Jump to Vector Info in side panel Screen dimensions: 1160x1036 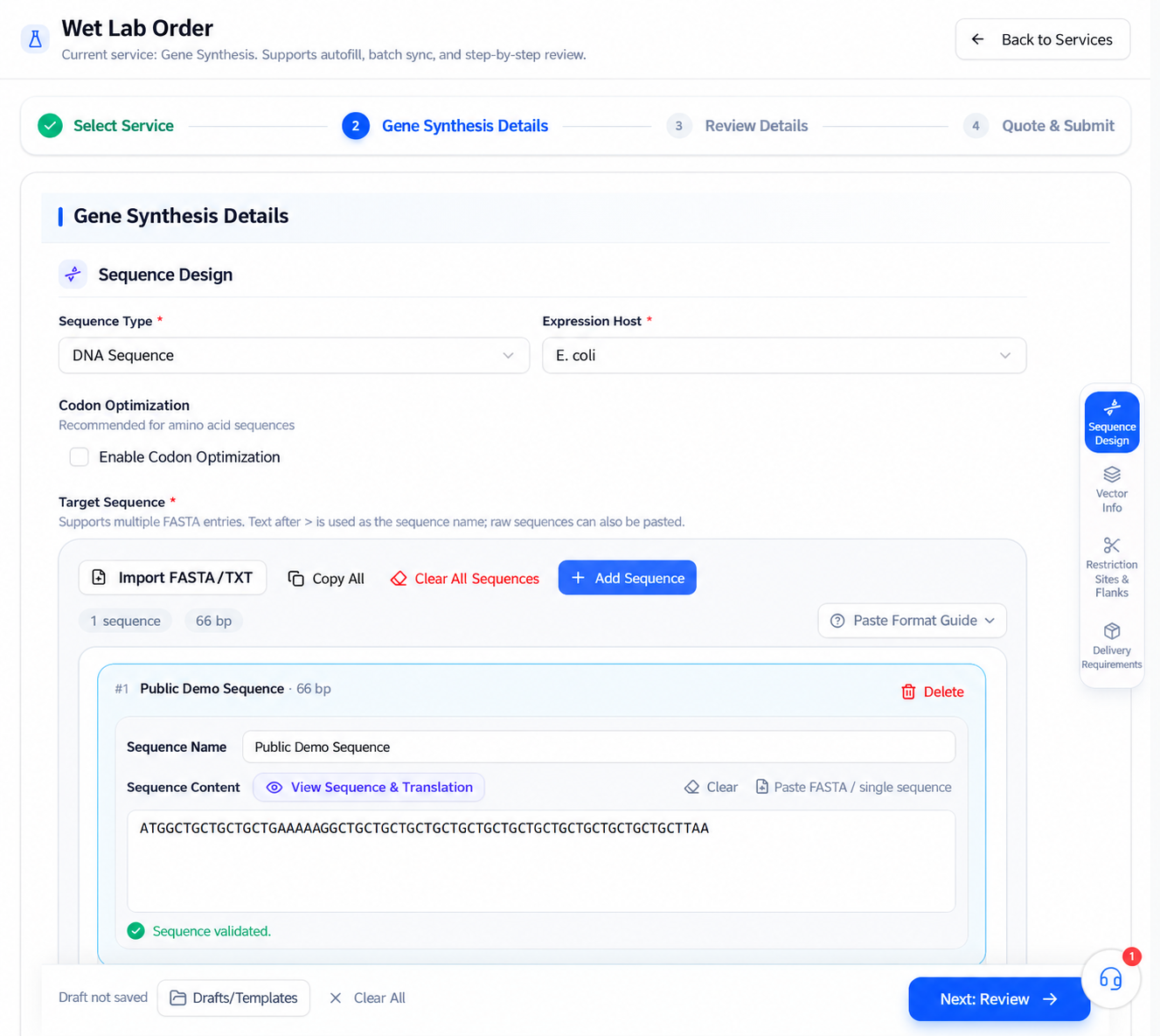(x=1111, y=489)
